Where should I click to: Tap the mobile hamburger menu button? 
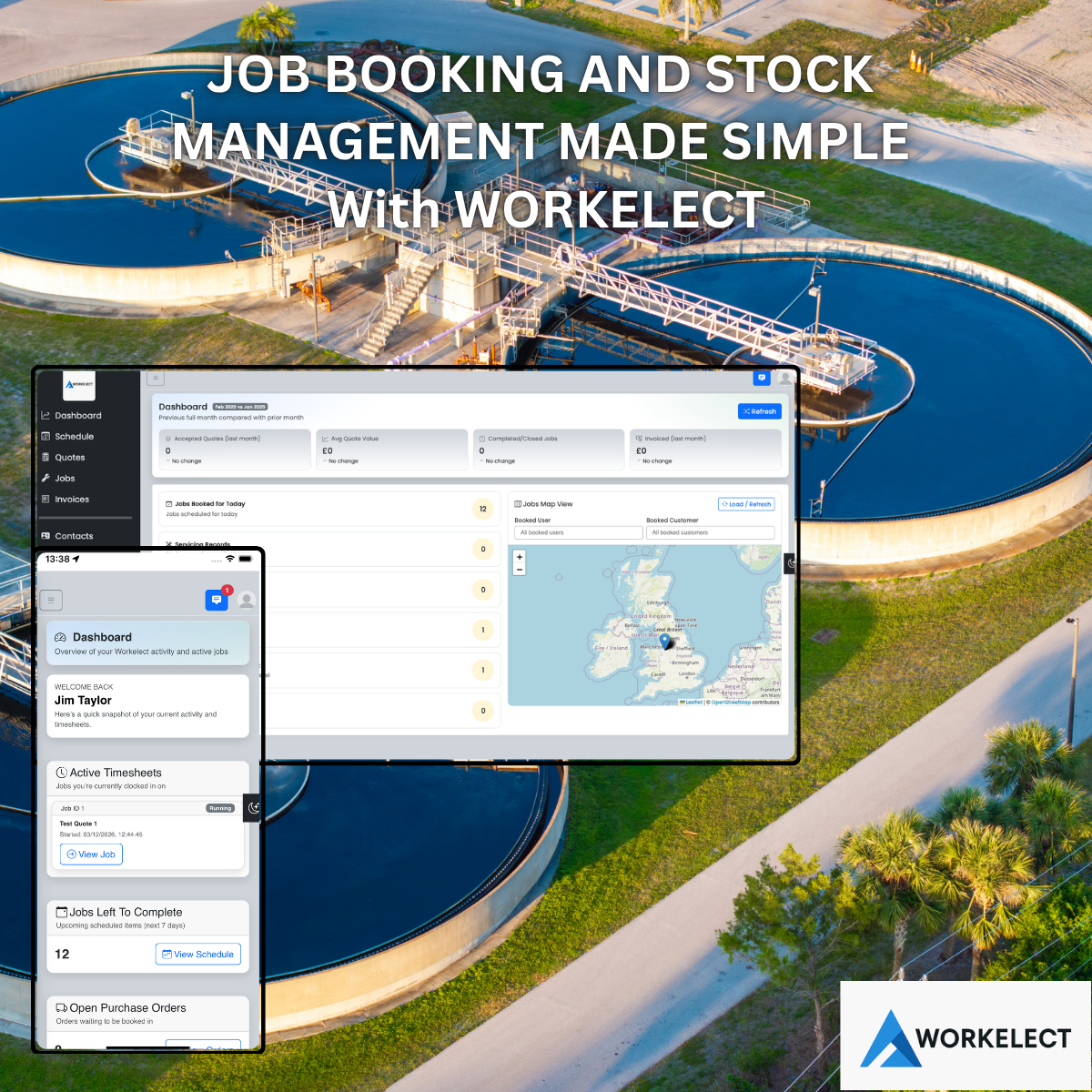[x=51, y=600]
